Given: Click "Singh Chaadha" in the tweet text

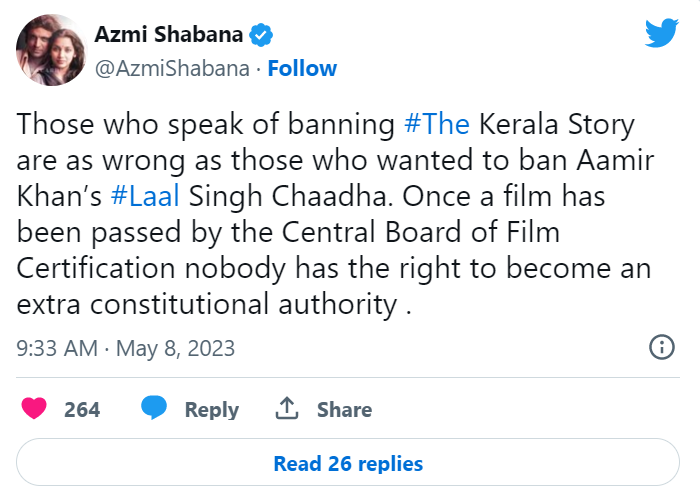Looking at the screenshot, I should point(263,196).
